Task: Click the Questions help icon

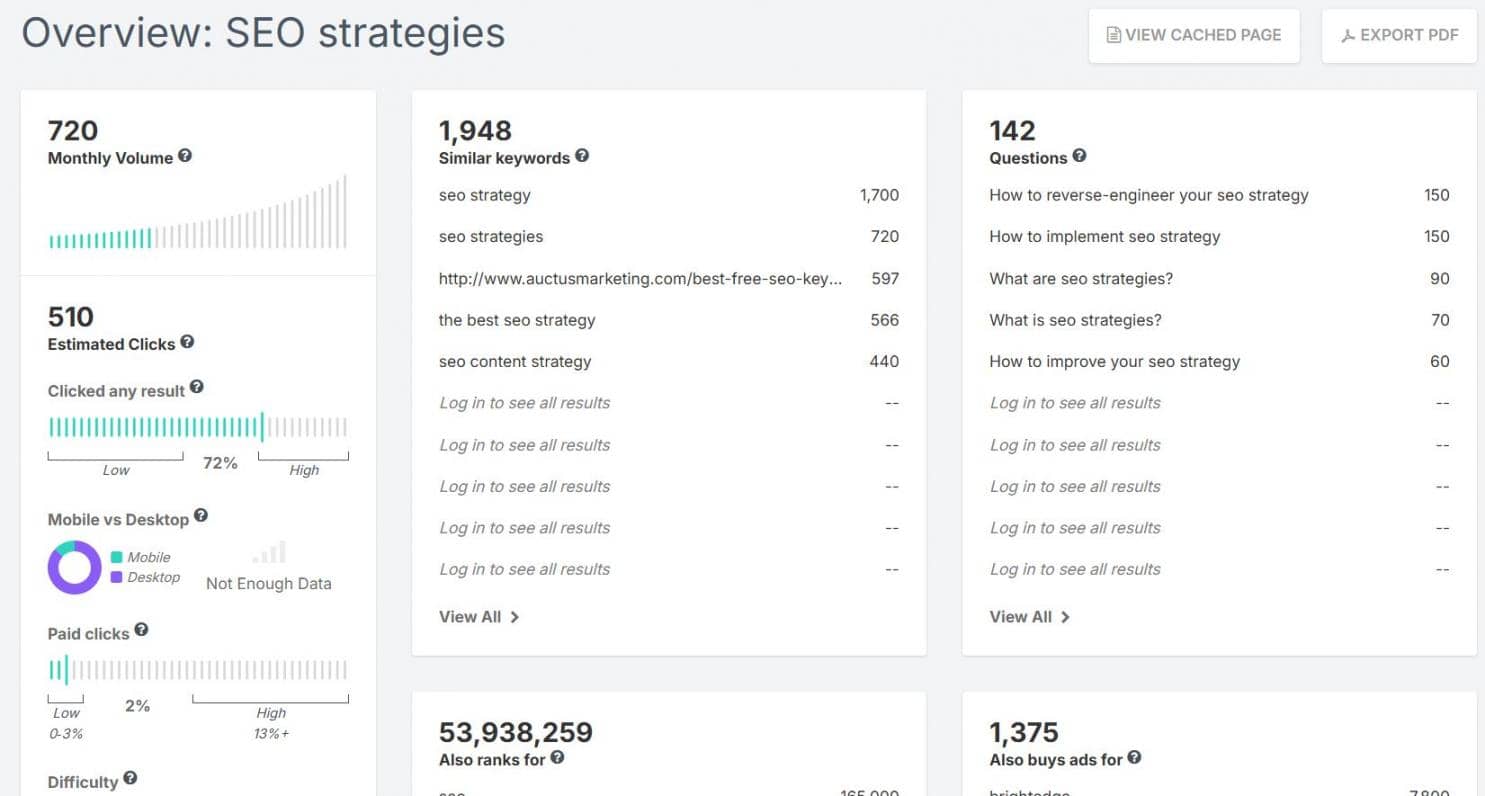Action: coord(1080,158)
